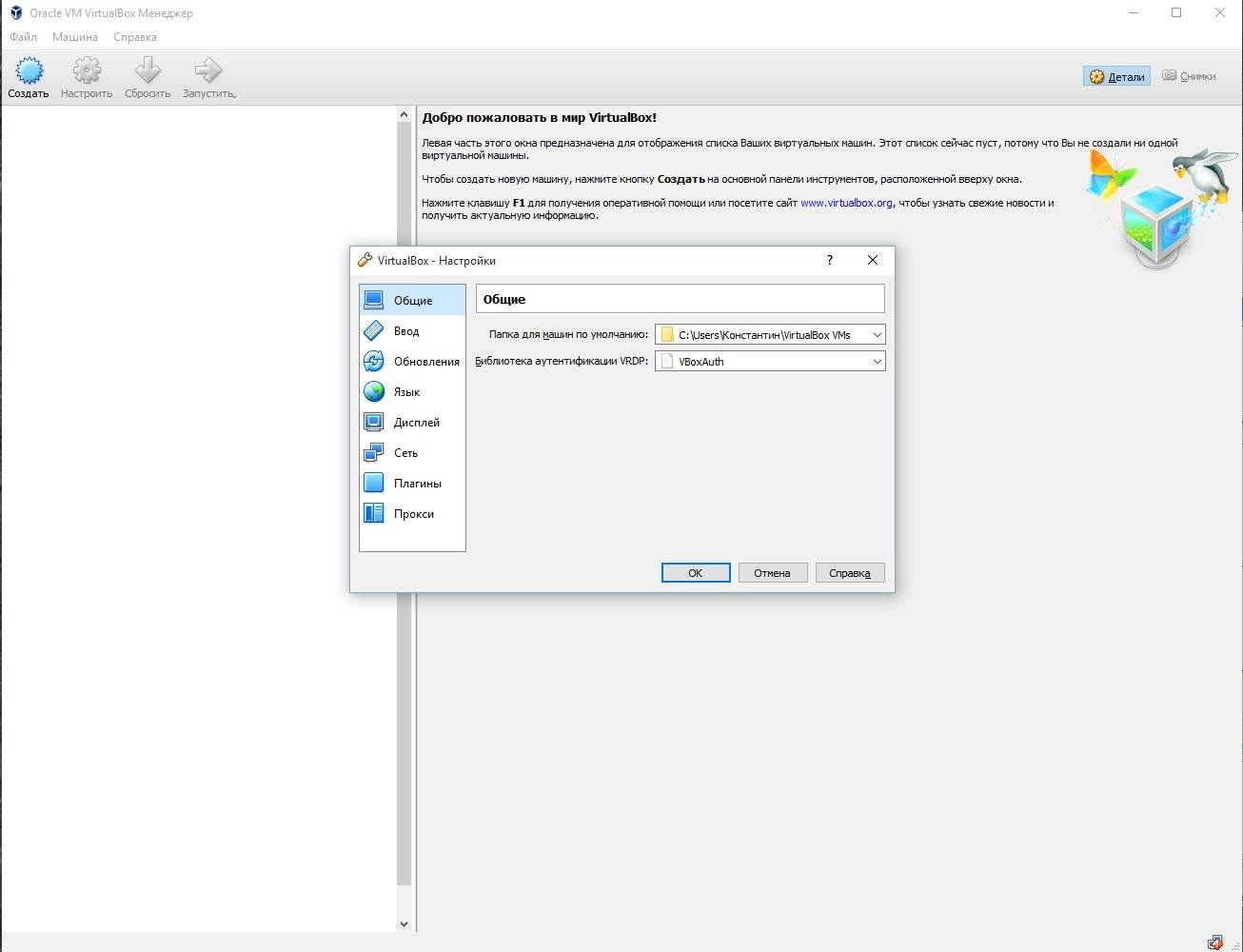Click the wrench icon in the settings dialog title

[x=365, y=260]
